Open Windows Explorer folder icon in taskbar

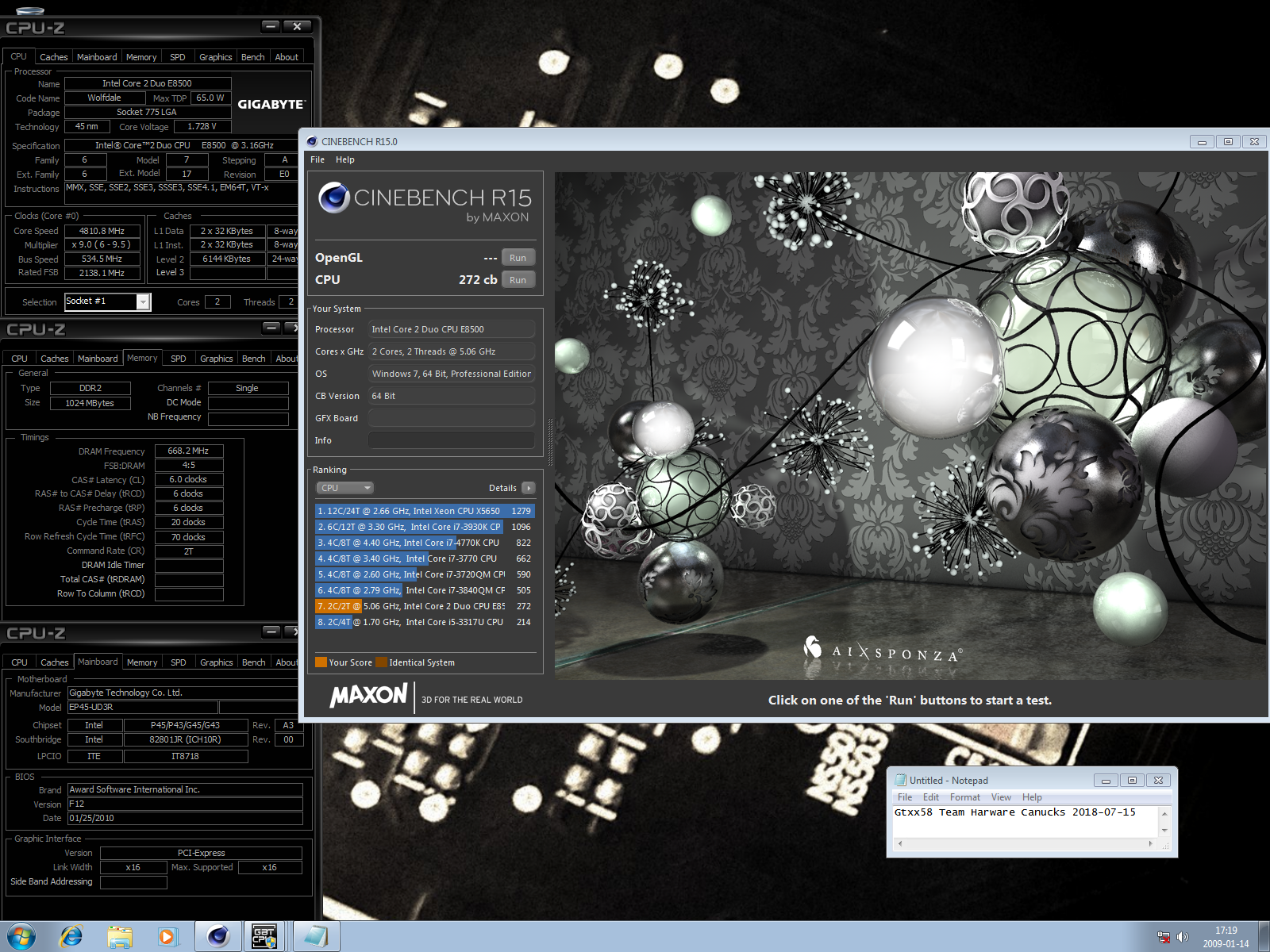(120, 937)
